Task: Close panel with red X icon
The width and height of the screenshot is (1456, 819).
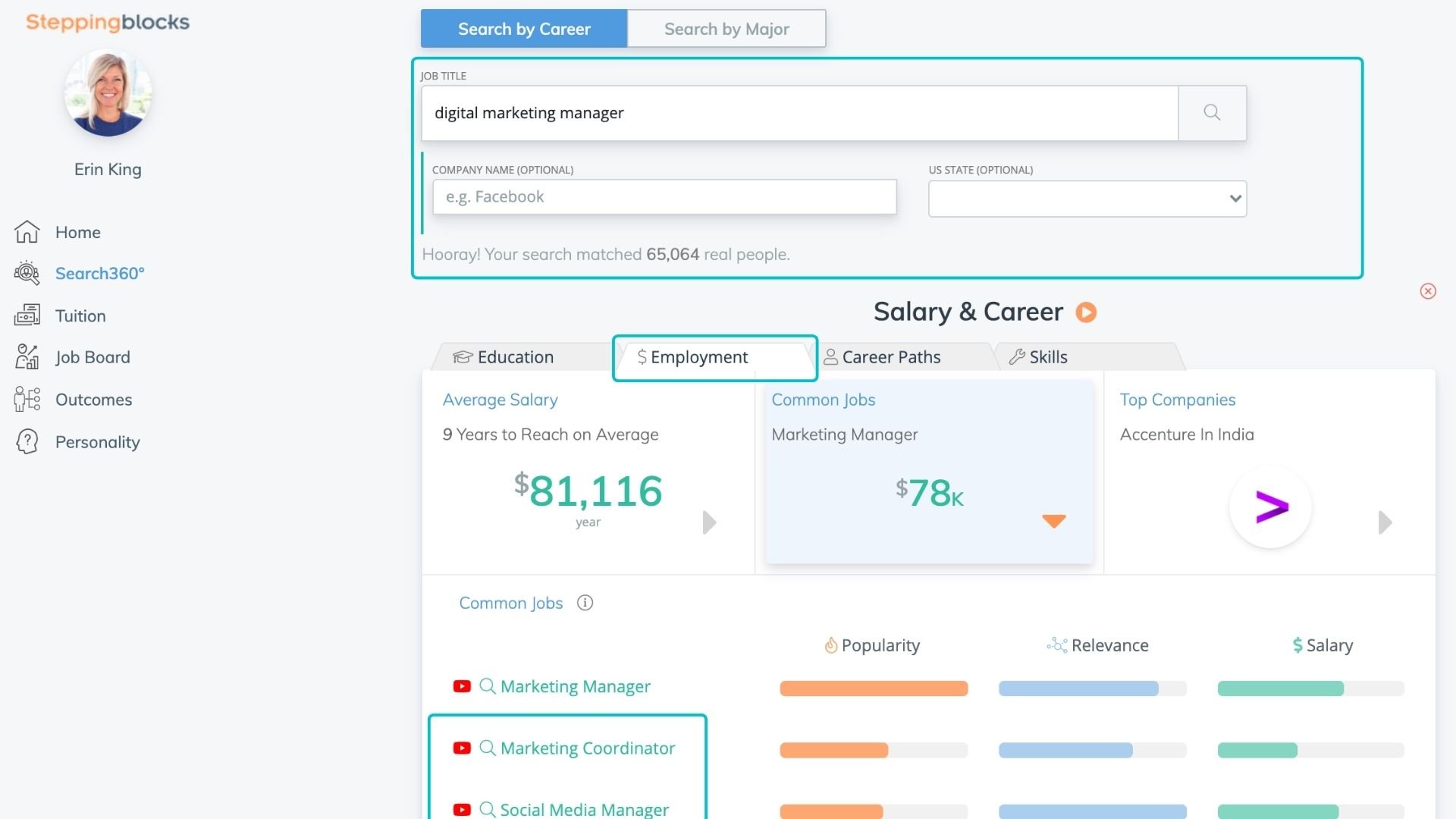Action: [1428, 291]
